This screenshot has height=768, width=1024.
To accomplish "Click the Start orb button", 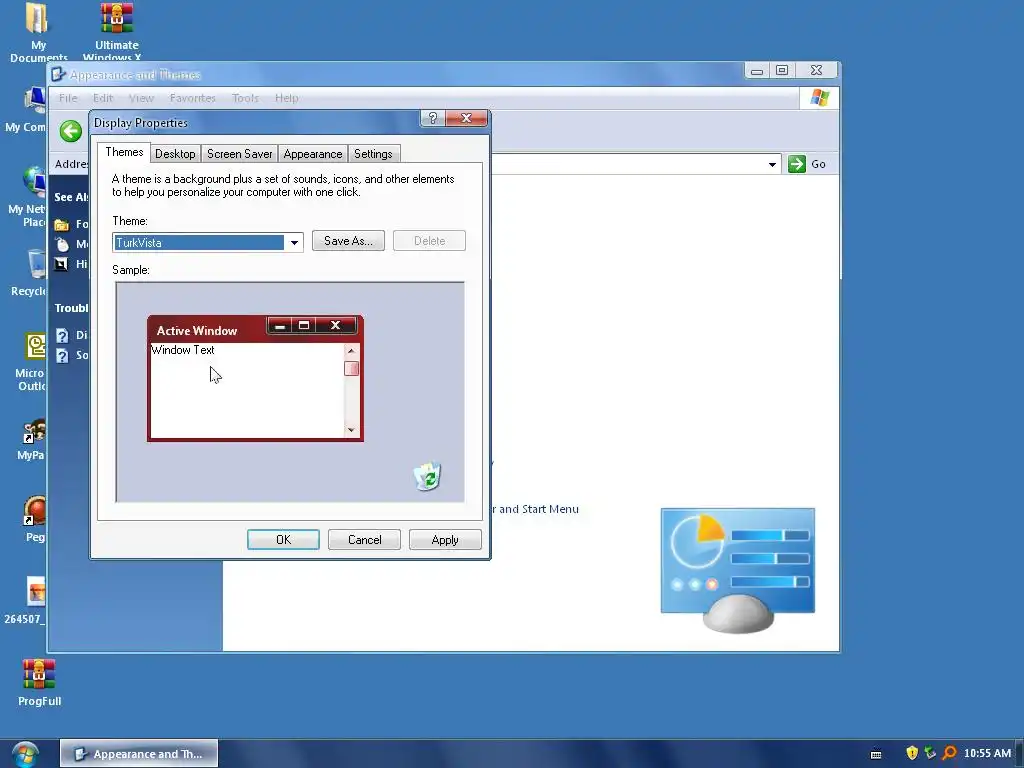I will [25, 754].
